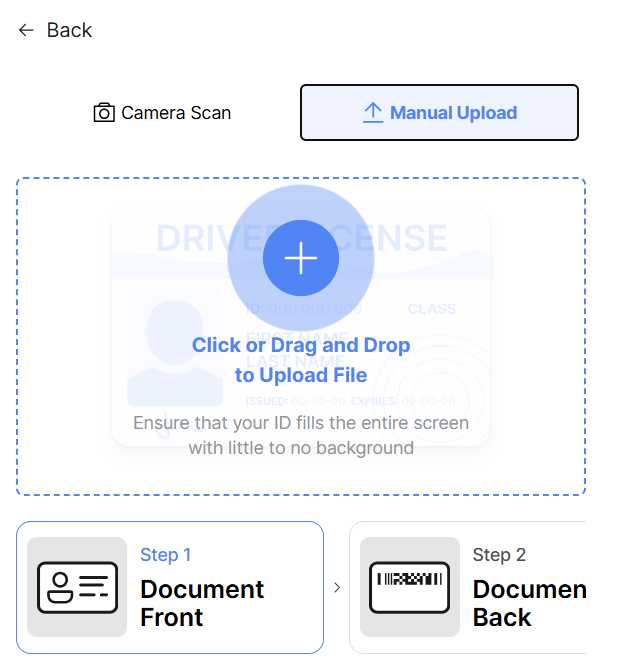This screenshot has height=671, width=624.
Task: Click the barcode card icon in Step 2
Action: (410, 587)
